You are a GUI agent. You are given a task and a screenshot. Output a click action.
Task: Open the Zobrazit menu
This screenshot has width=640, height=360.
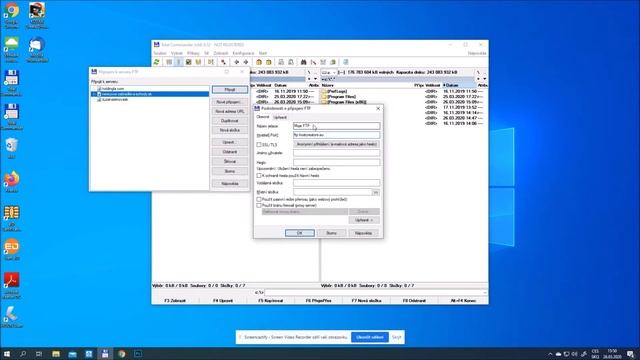(221, 53)
